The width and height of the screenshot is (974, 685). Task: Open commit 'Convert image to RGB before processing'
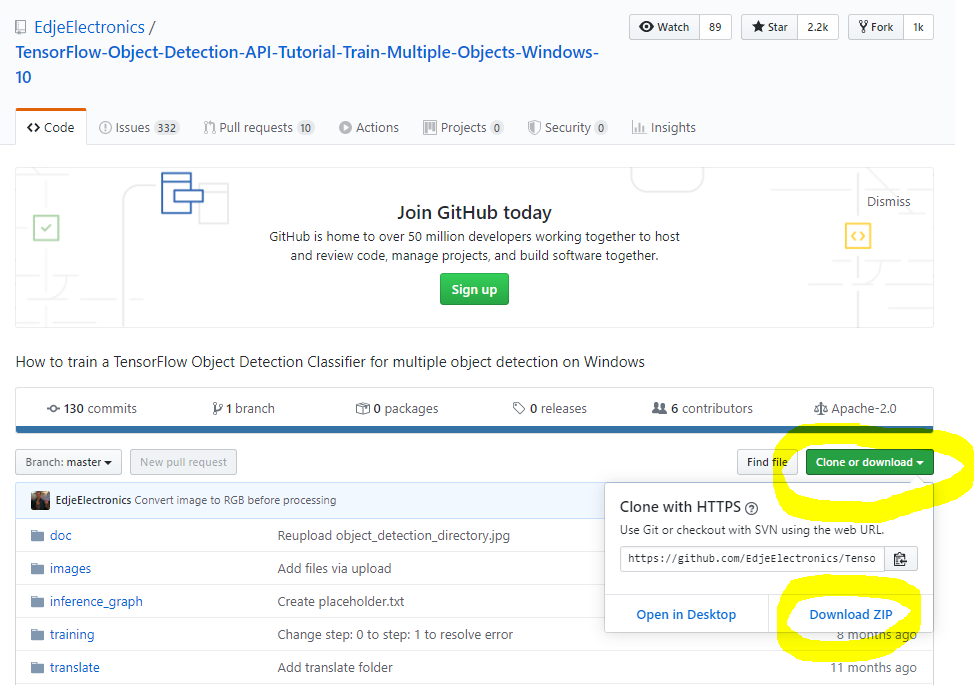235,500
